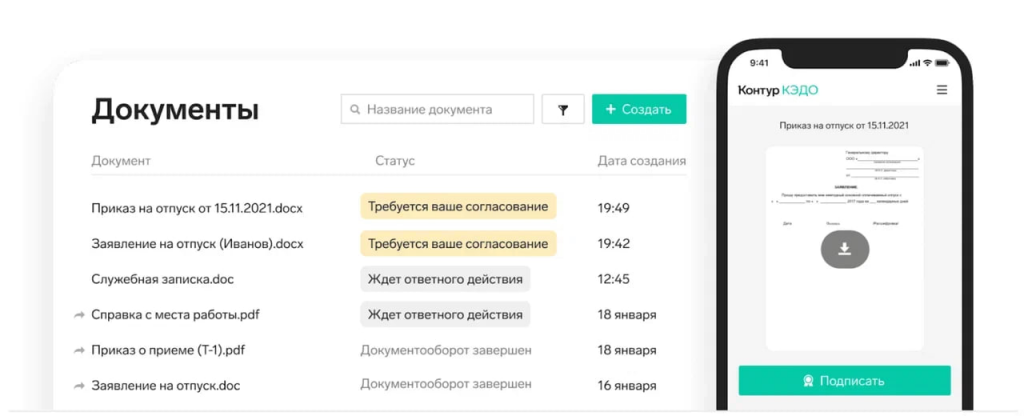Viewport: 1024px width, 416px height.
Task: Tap the phone title Приказ на отпуск от 15.11.2021
Action: pos(844,126)
